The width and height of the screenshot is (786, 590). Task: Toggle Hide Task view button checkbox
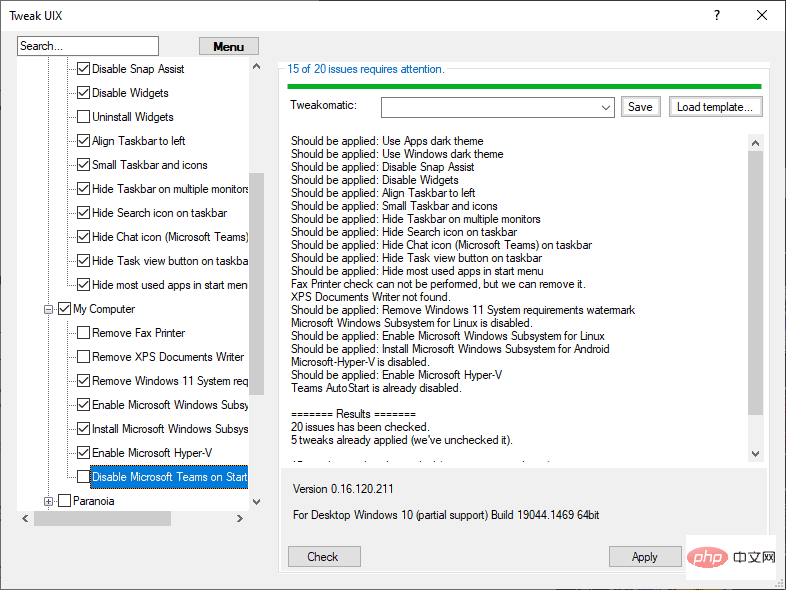pos(84,261)
